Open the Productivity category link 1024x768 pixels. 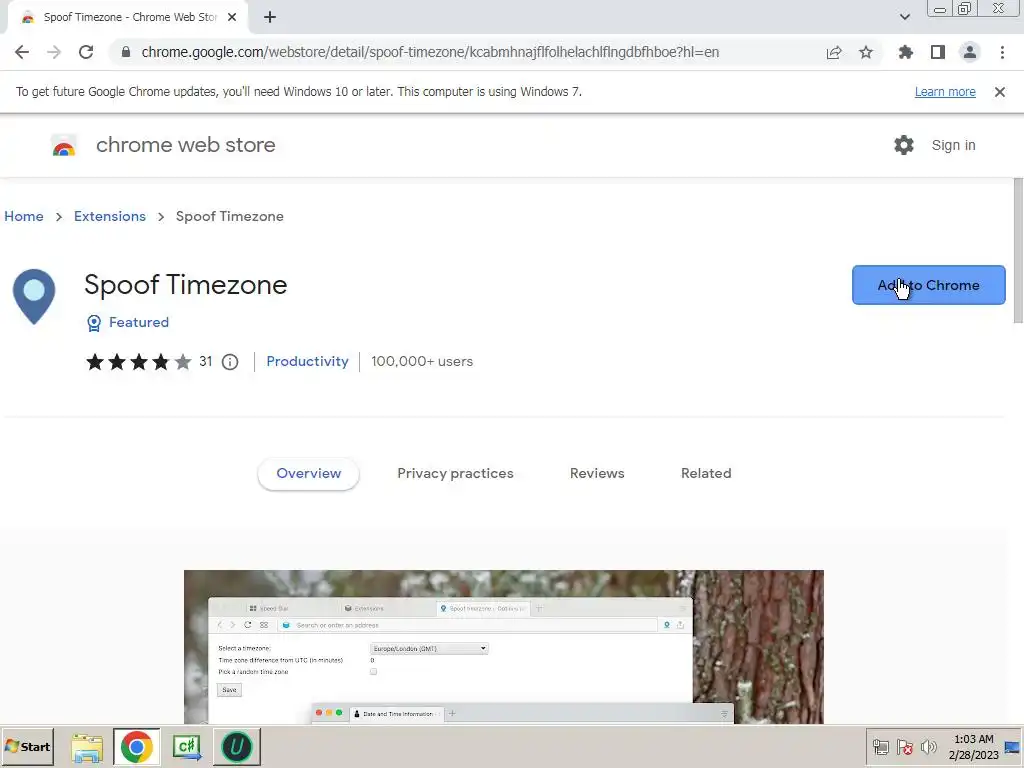[x=307, y=361]
